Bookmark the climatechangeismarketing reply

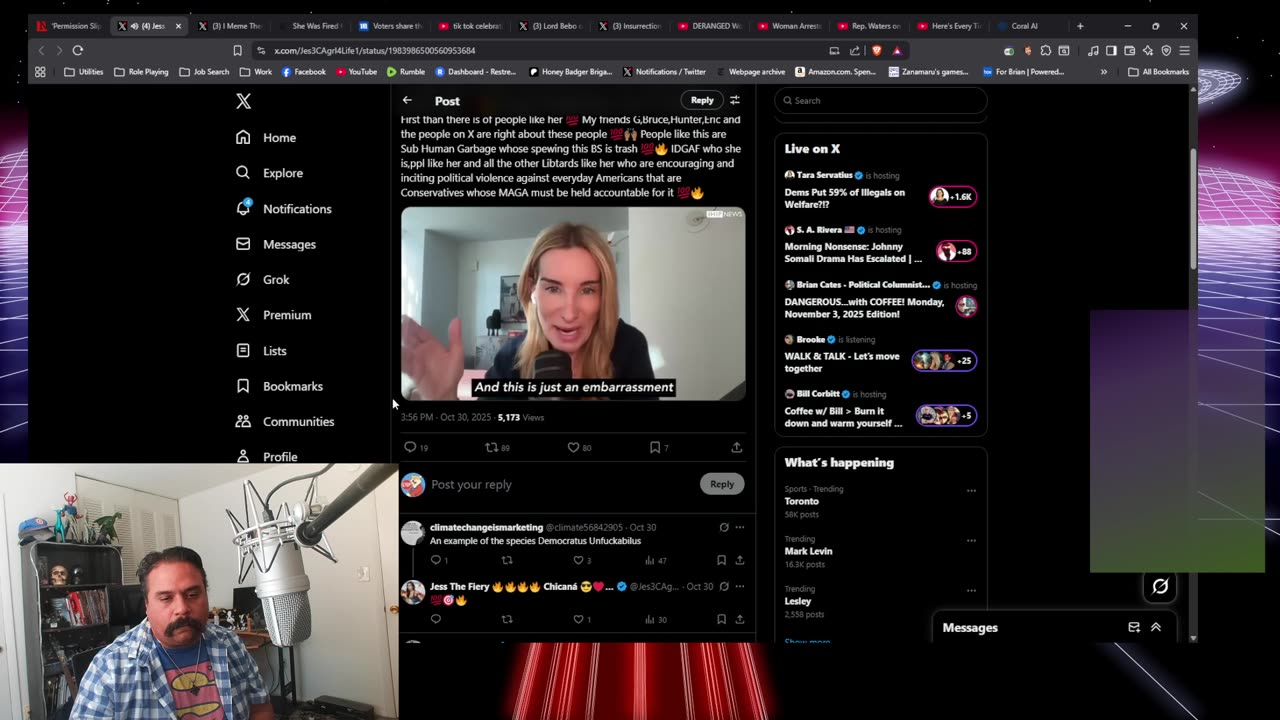coord(721,560)
